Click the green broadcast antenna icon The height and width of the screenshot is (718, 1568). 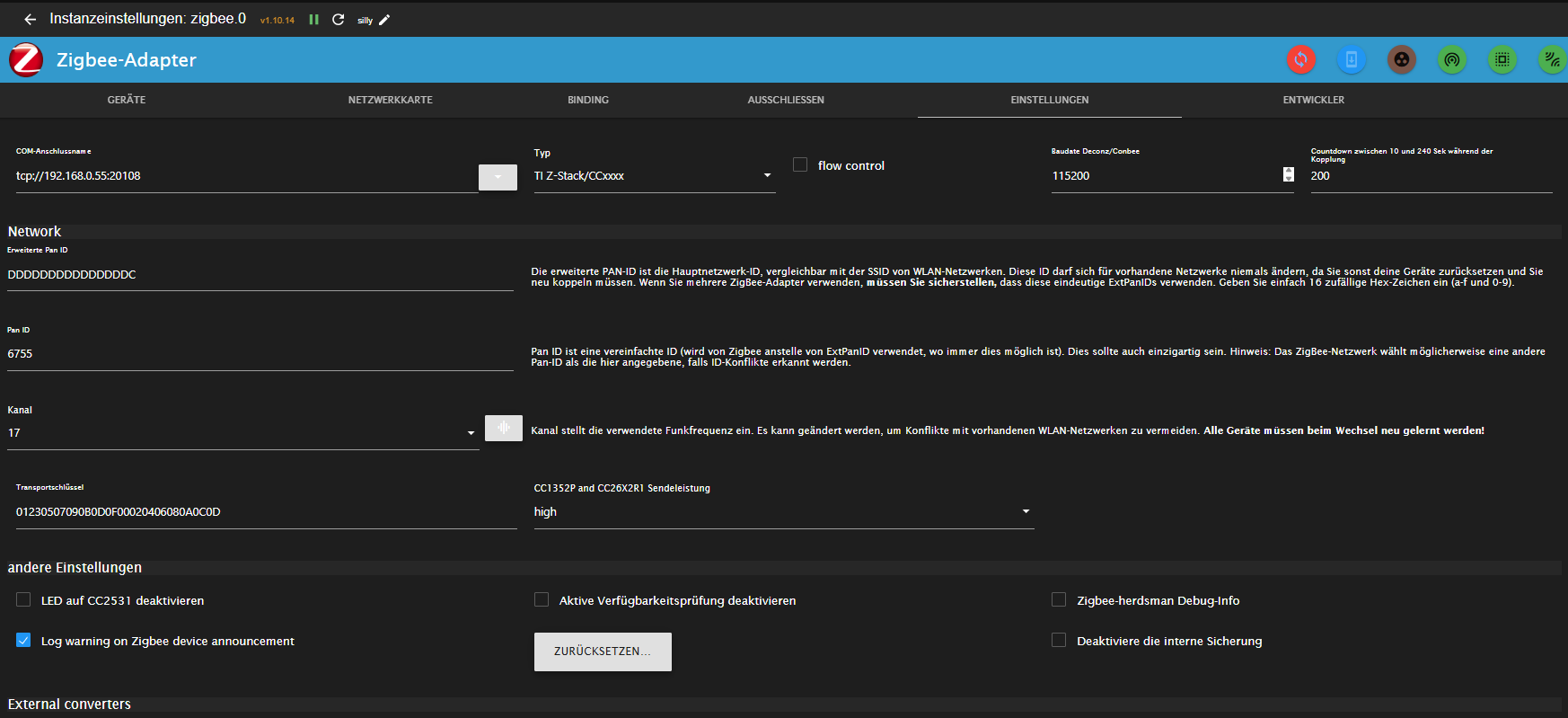pyautogui.click(x=1452, y=60)
